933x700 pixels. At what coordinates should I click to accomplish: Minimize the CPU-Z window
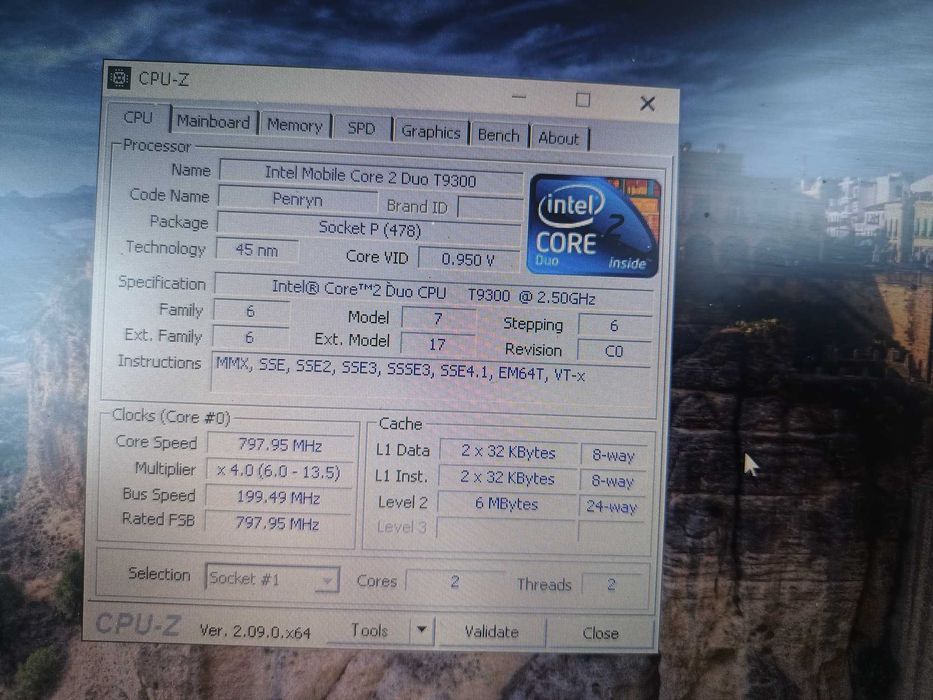519,97
